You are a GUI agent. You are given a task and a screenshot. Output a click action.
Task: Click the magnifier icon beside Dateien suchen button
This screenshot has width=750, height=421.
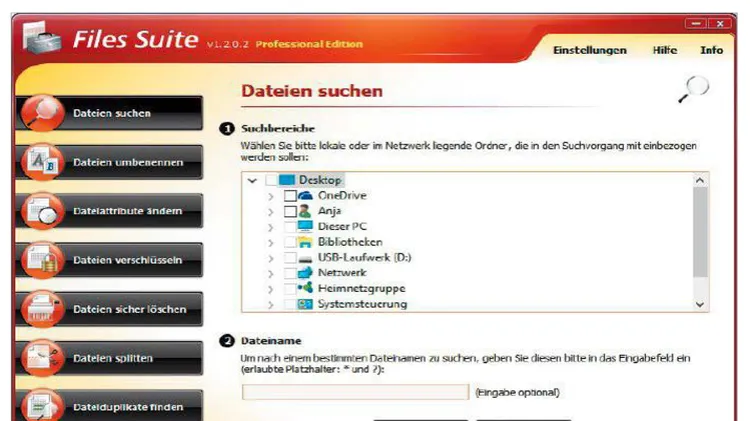tap(42, 113)
